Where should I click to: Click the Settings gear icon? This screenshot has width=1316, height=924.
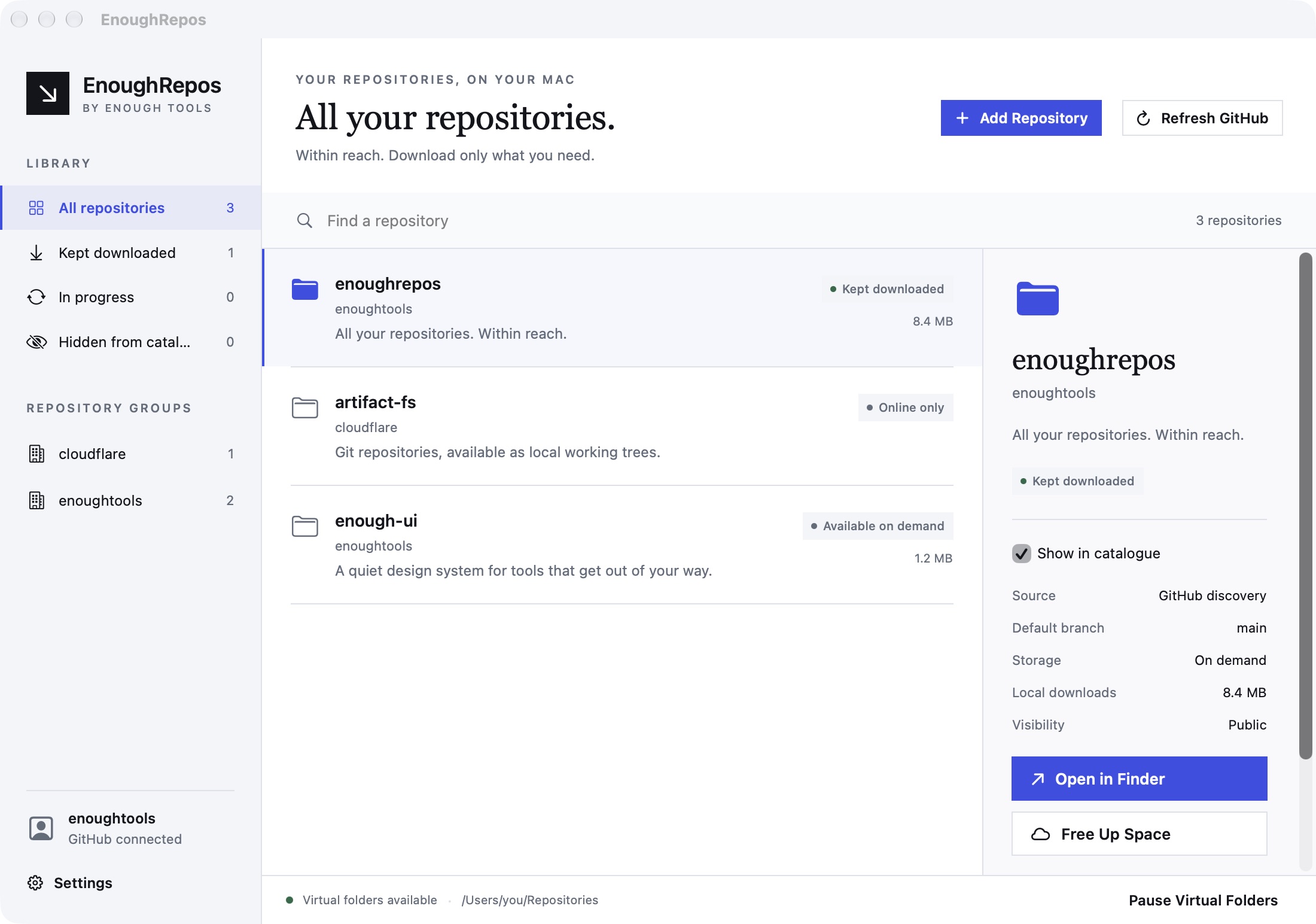(35, 883)
